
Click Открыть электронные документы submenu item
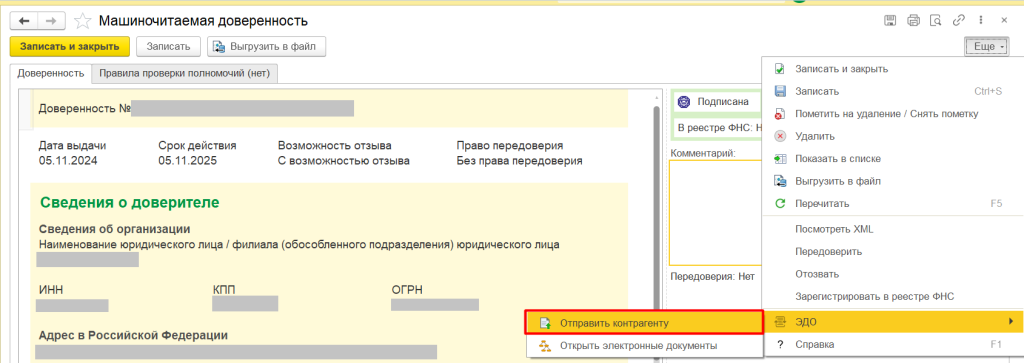tap(644, 345)
